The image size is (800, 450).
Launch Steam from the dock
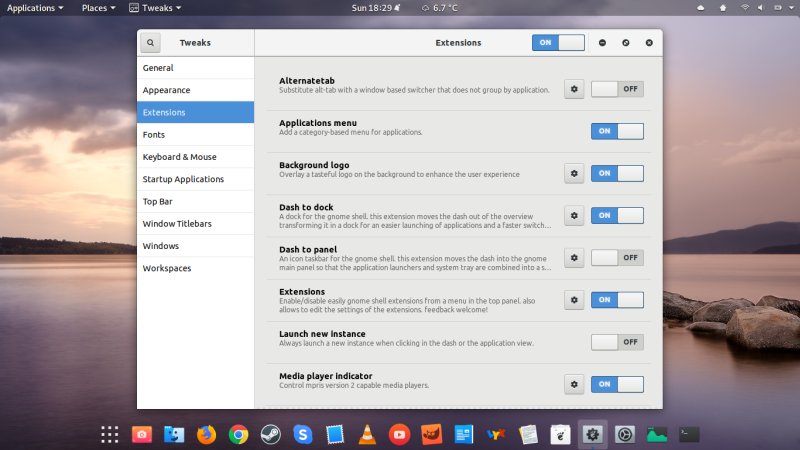tap(270, 435)
